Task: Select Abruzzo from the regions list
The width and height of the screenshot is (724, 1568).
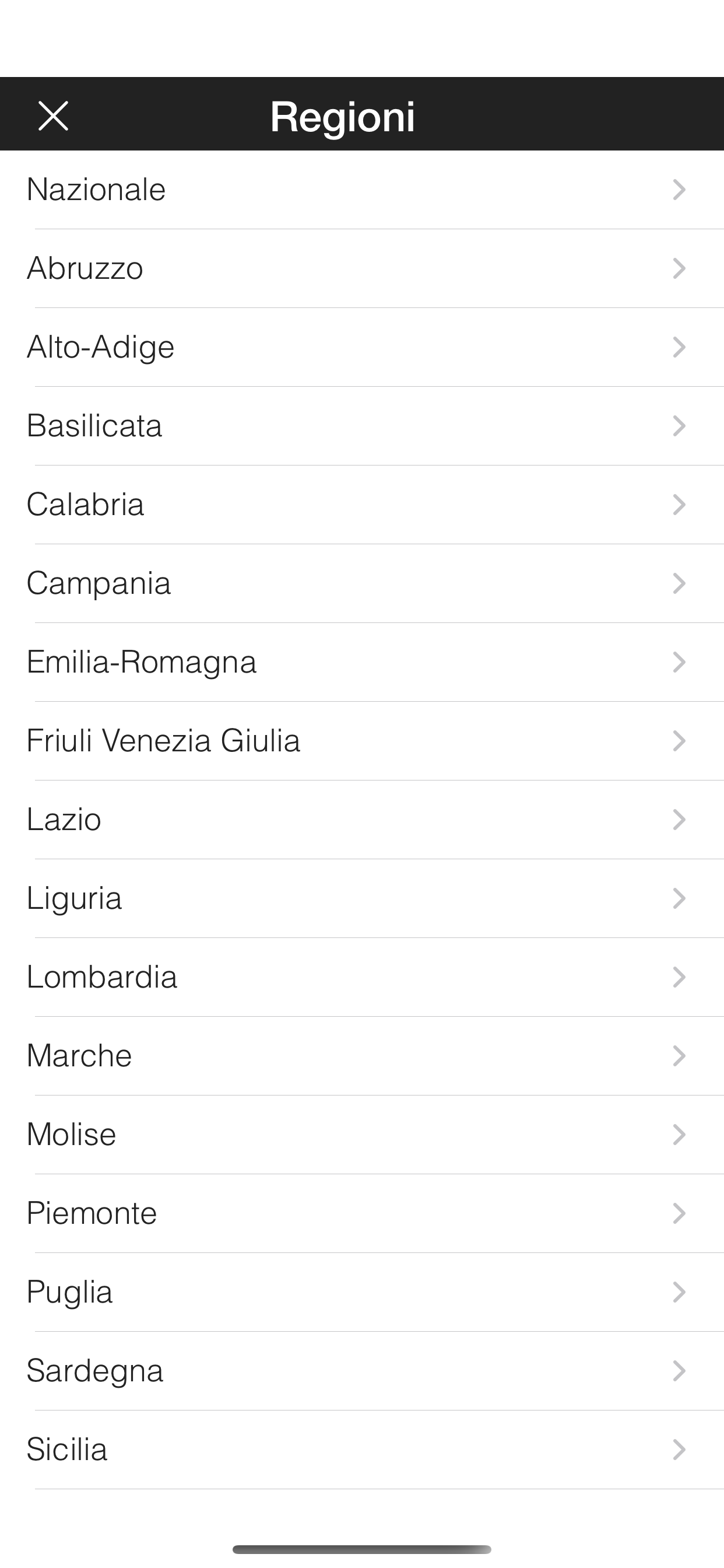Action: tap(85, 268)
